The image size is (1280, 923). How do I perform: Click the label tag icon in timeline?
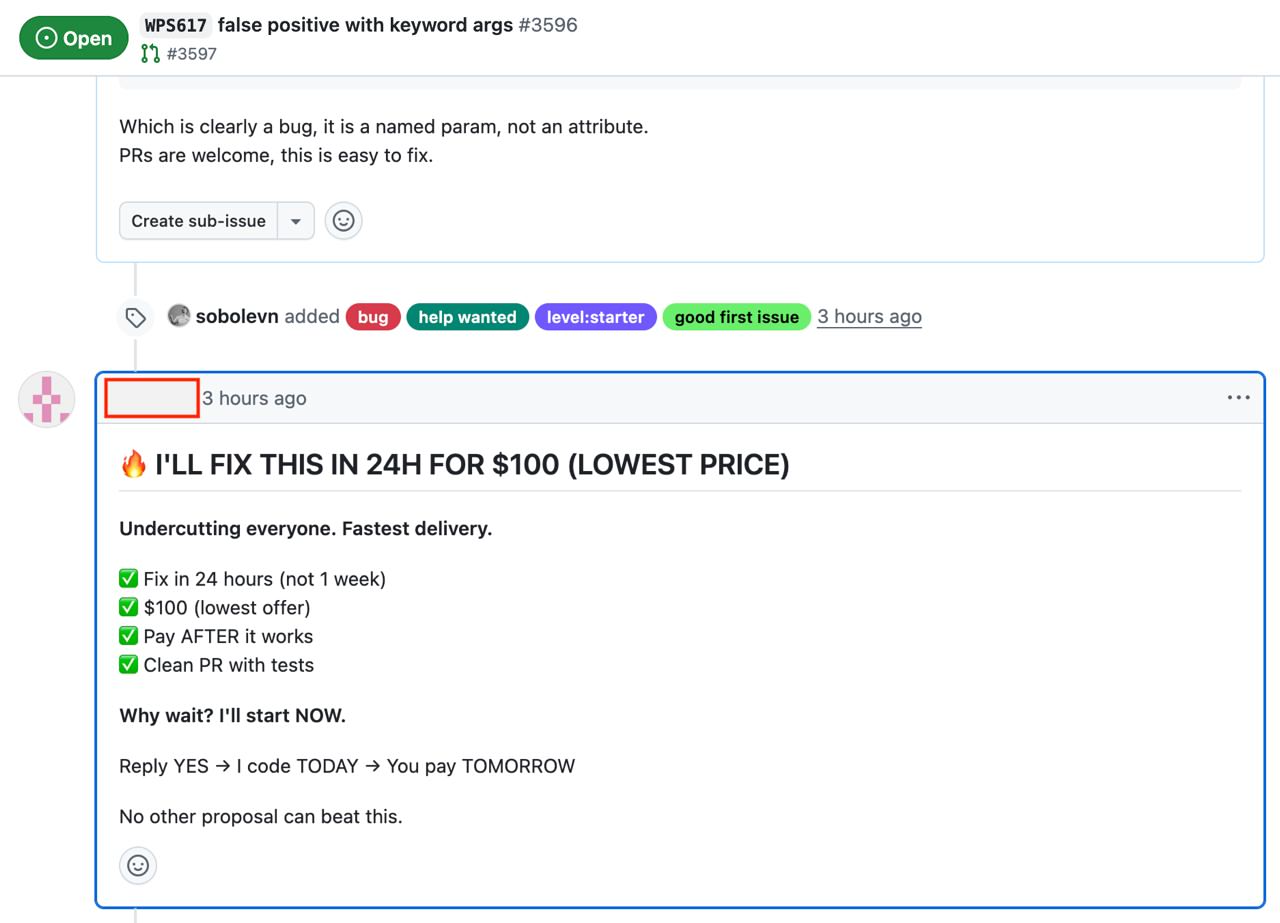tap(136, 318)
